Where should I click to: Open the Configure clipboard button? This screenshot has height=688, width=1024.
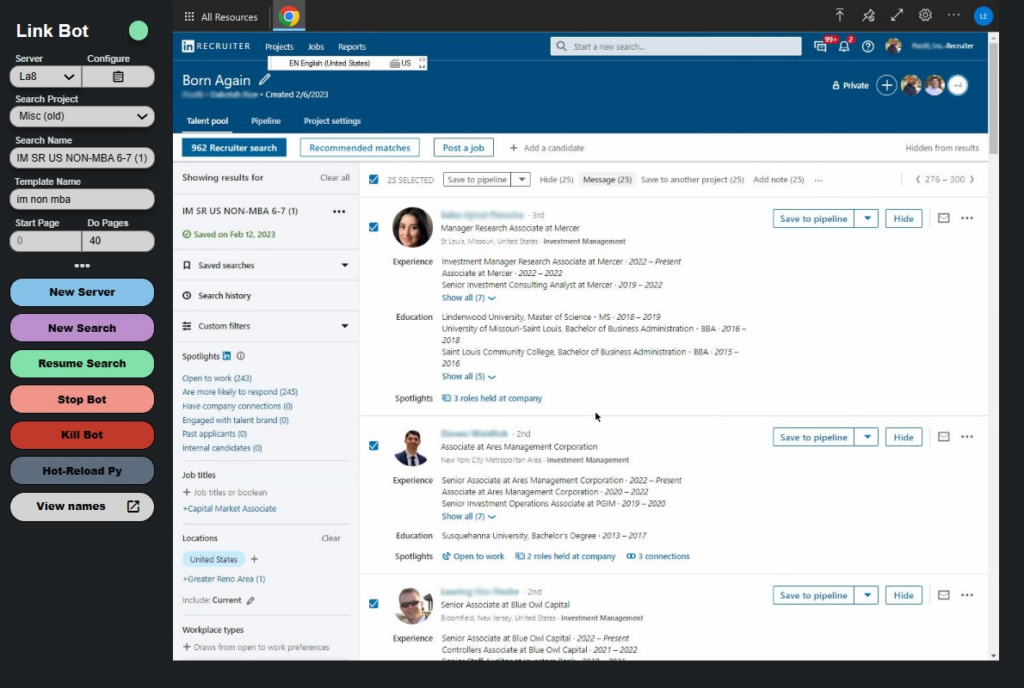click(118, 76)
